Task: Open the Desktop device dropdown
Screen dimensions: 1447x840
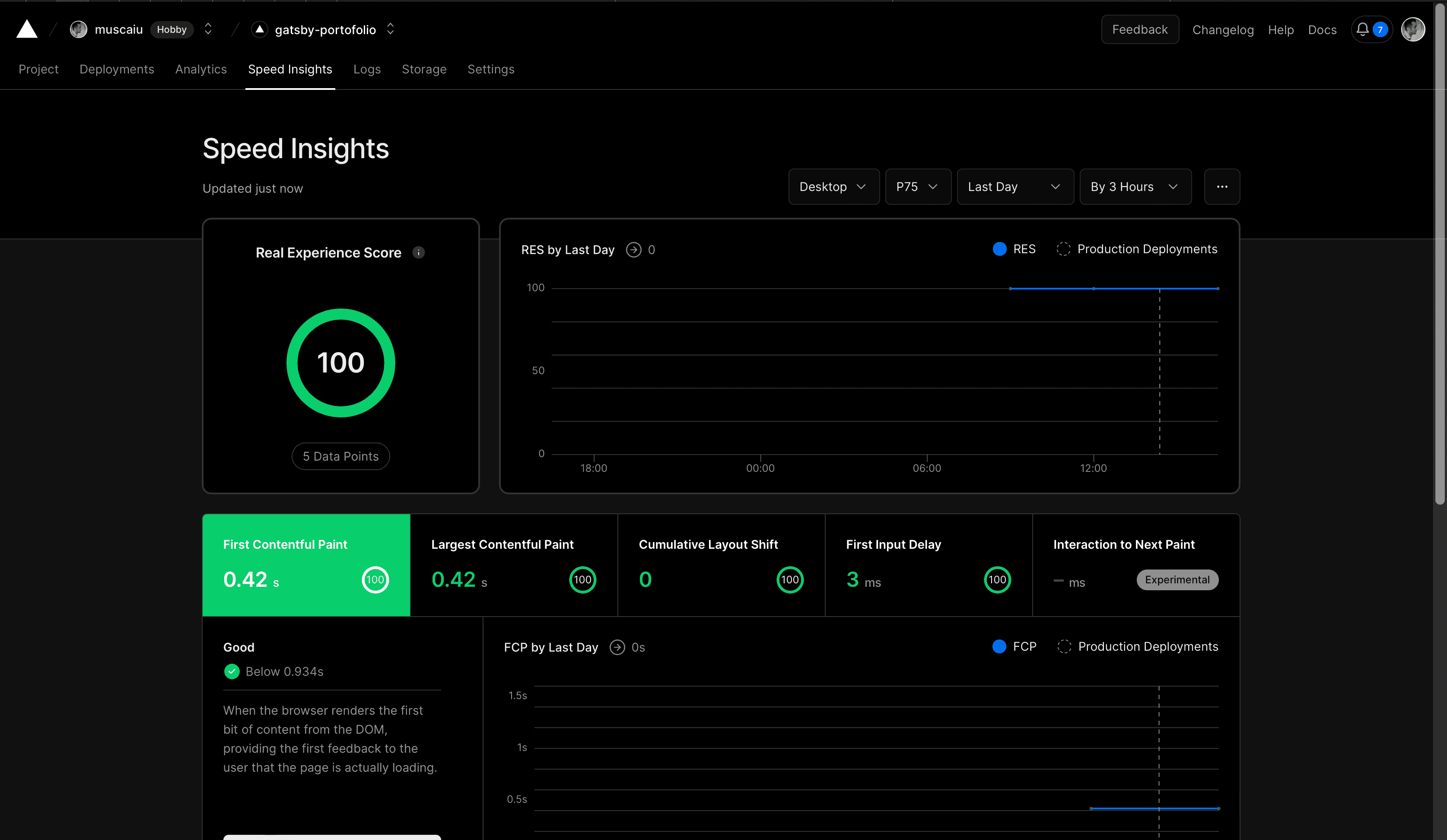Action: coord(833,187)
